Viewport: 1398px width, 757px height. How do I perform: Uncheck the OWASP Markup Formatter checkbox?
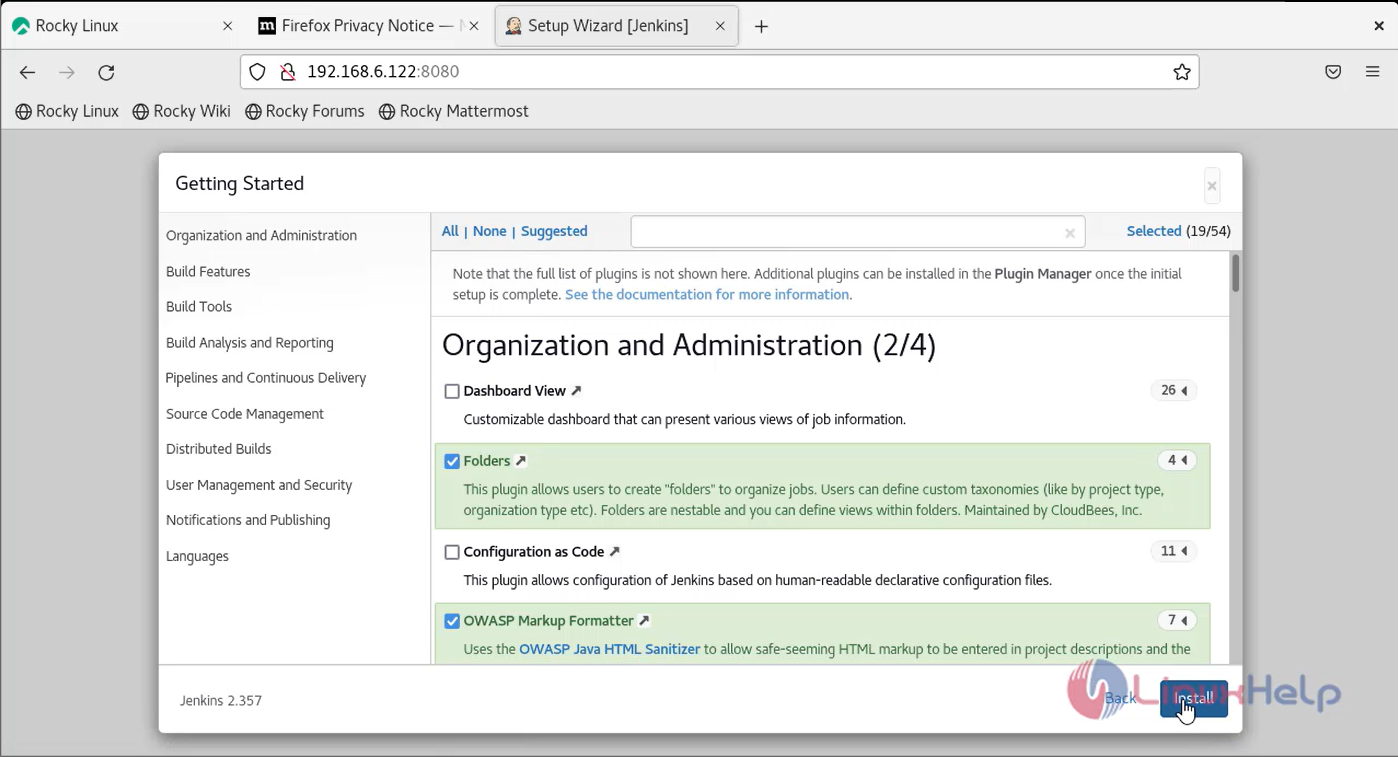click(452, 621)
